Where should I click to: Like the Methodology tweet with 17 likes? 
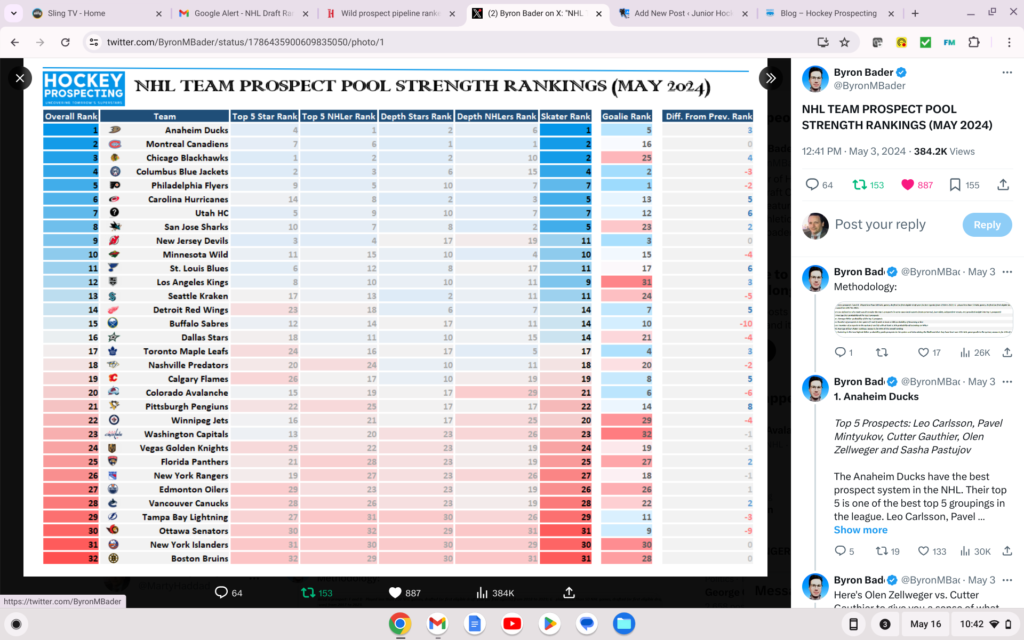[923, 353]
